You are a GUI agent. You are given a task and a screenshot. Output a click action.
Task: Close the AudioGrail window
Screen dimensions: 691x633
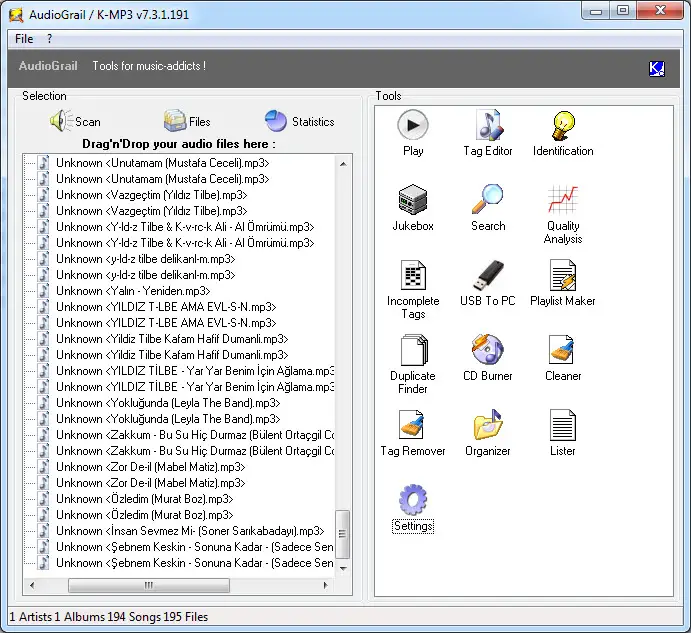click(x=660, y=11)
